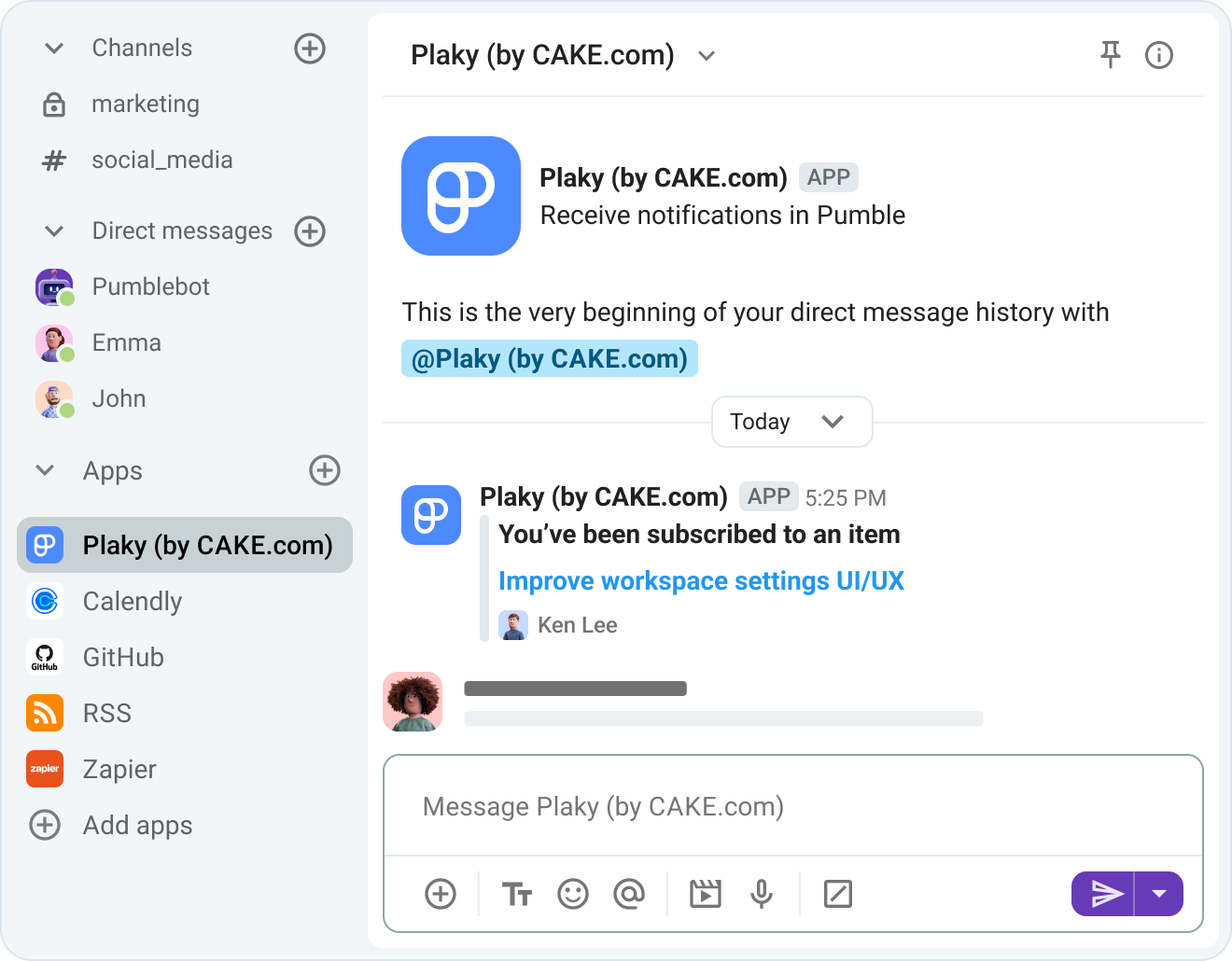Record a video clip icon
Image resolution: width=1232 pixels, height=961 pixels.
point(706,894)
